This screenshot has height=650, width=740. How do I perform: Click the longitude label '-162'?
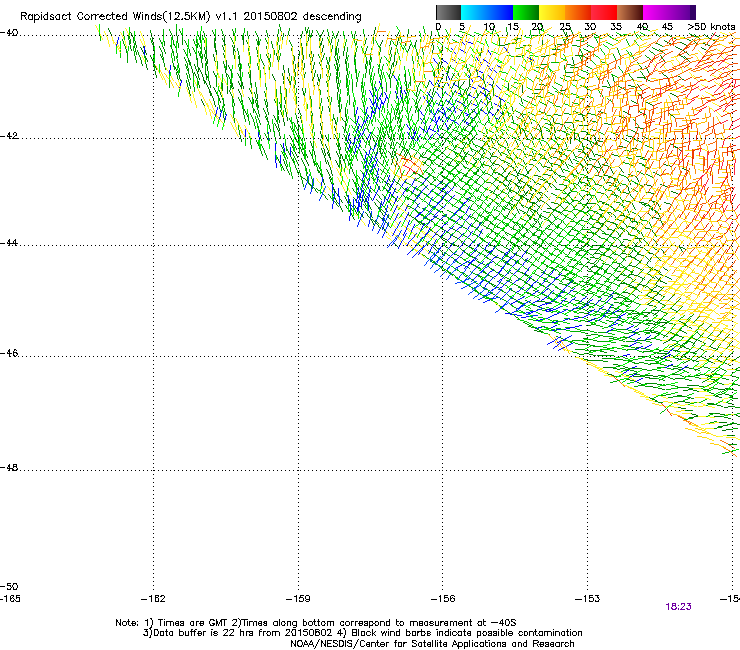coord(153,599)
